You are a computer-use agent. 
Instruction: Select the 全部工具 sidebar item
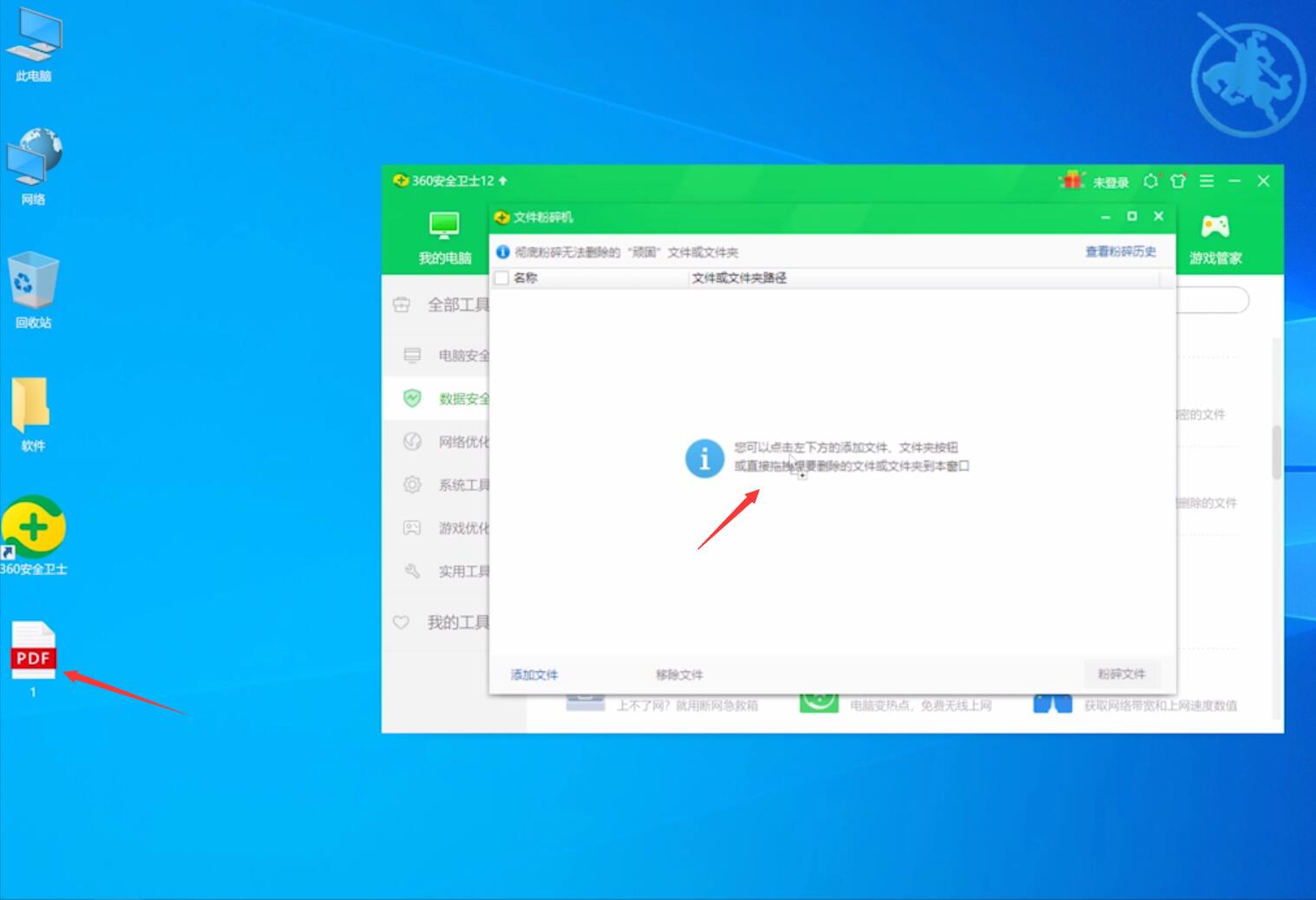click(x=441, y=305)
